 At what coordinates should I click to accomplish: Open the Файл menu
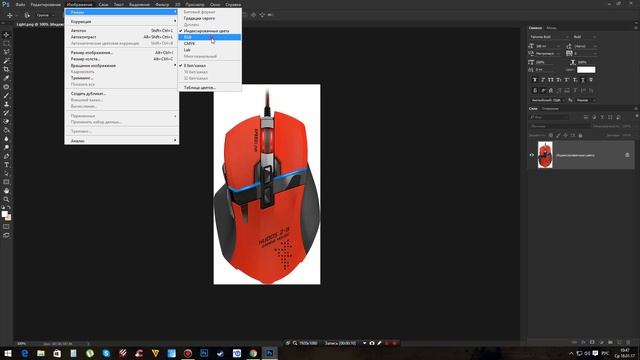[x=20, y=4]
